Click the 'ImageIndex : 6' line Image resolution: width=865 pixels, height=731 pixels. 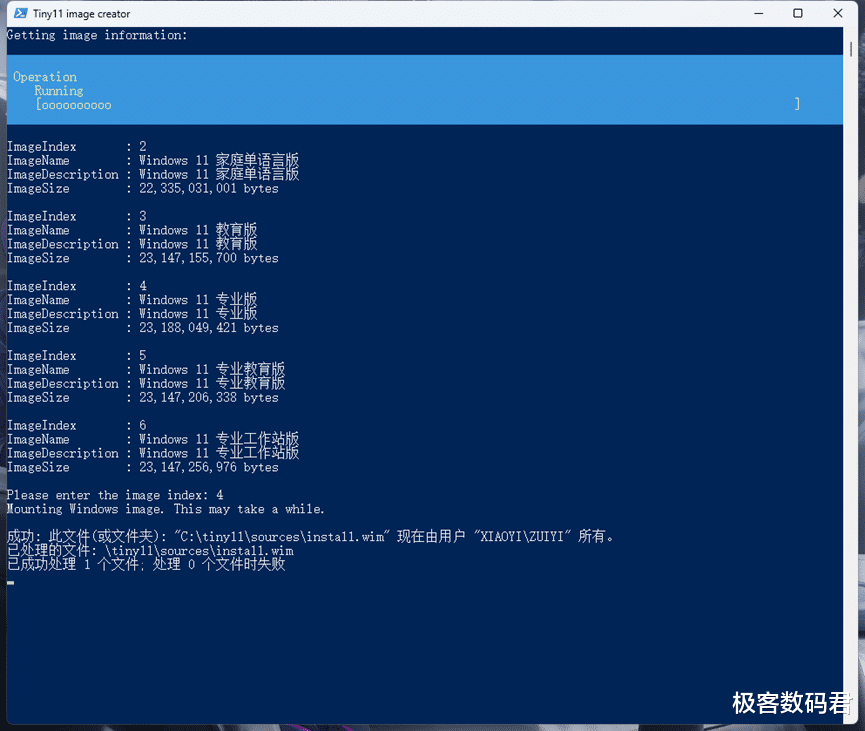(77, 425)
